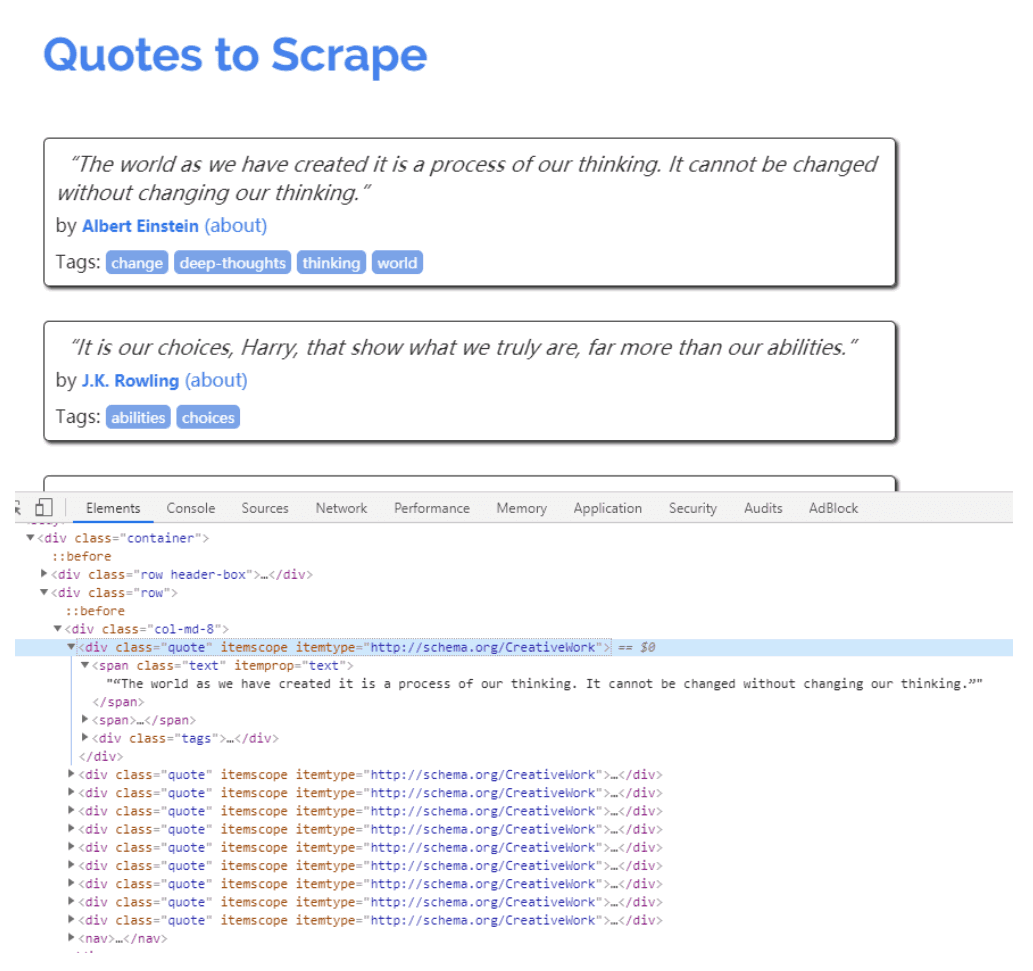Follow the (about) link next to J.K. Rowling
The image size is (1033, 971).
pyautogui.click(x=216, y=380)
